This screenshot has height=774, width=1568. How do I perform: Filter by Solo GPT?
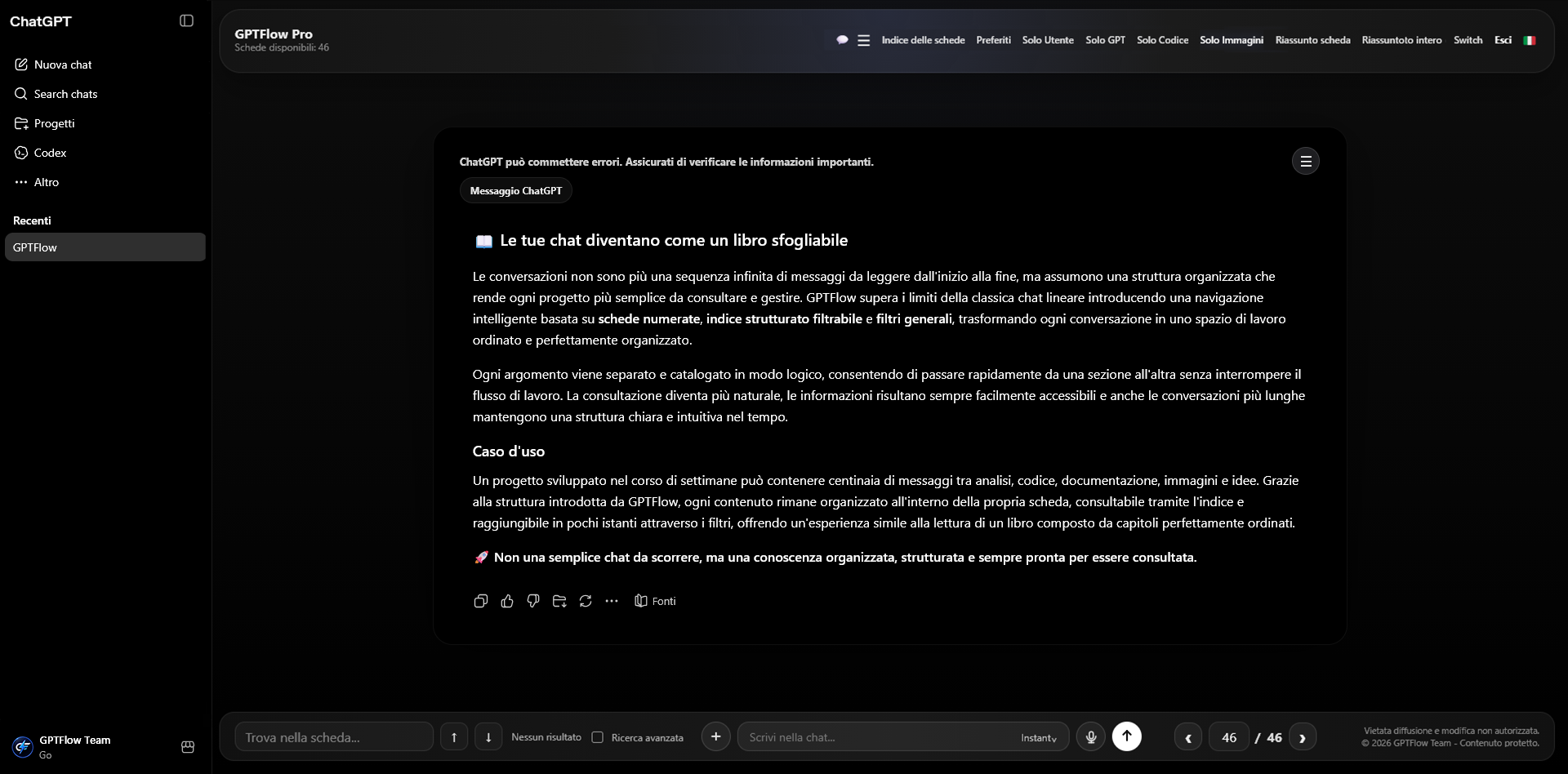pos(1105,40)
